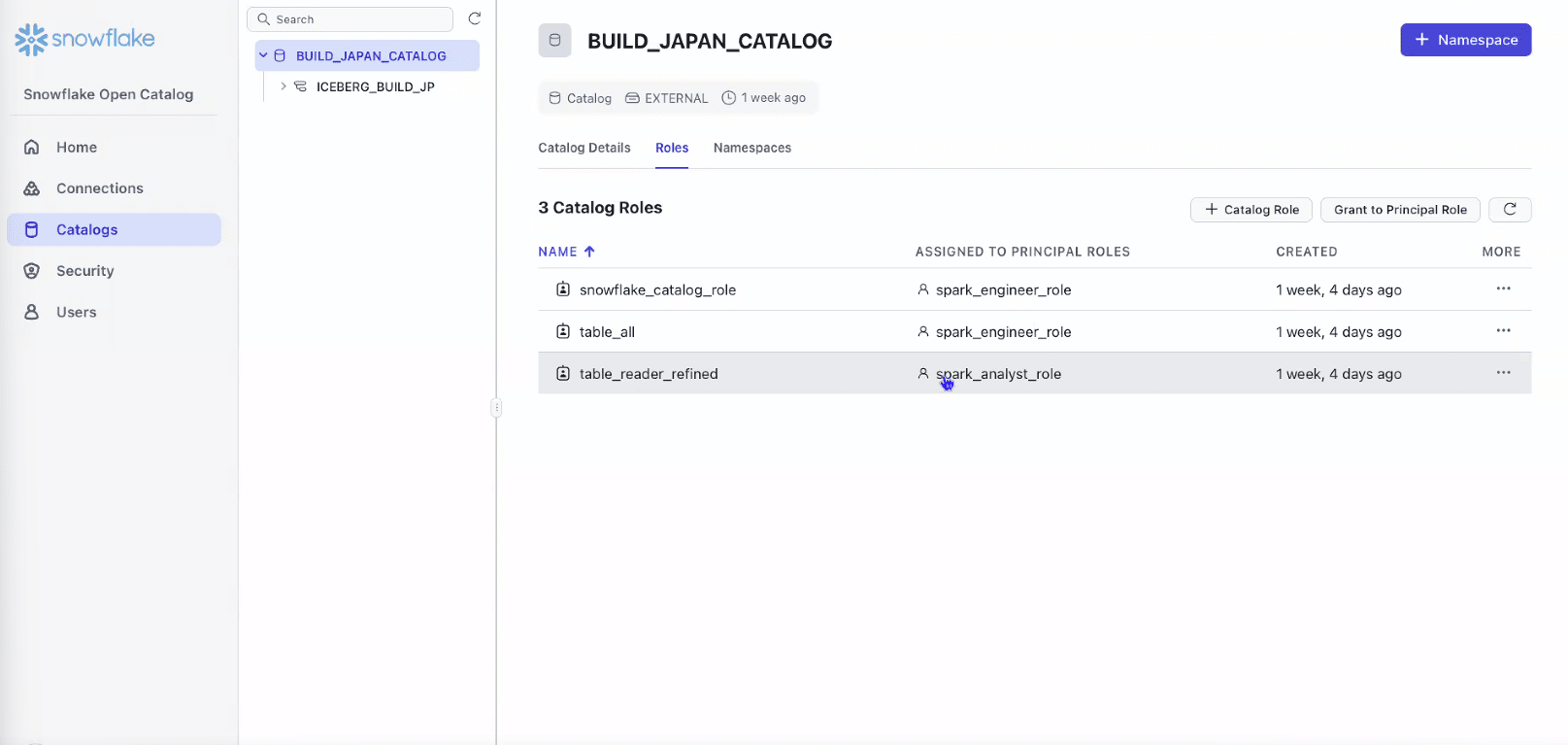Click the NAME sort arrow icon

click(x=589, y=252)
